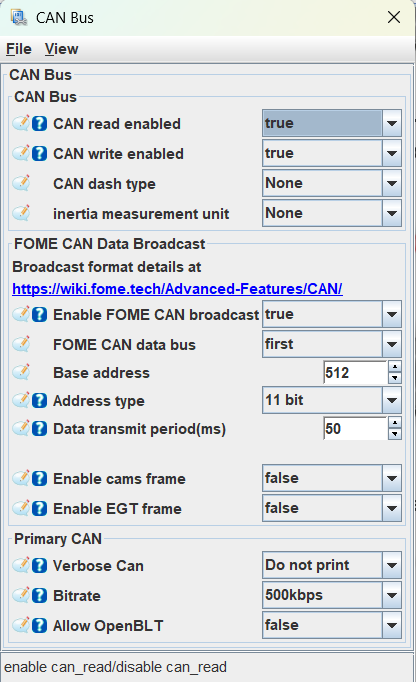Click the note pencil icon for CAN dash type
Screen dimensions: 416x682
pos(21,184)
